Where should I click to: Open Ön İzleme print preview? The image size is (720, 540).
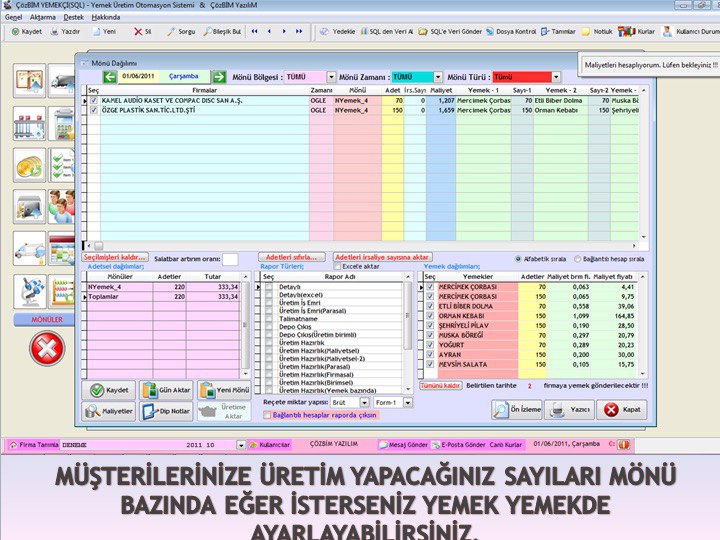pyautogui.click(x=517, y=409)
